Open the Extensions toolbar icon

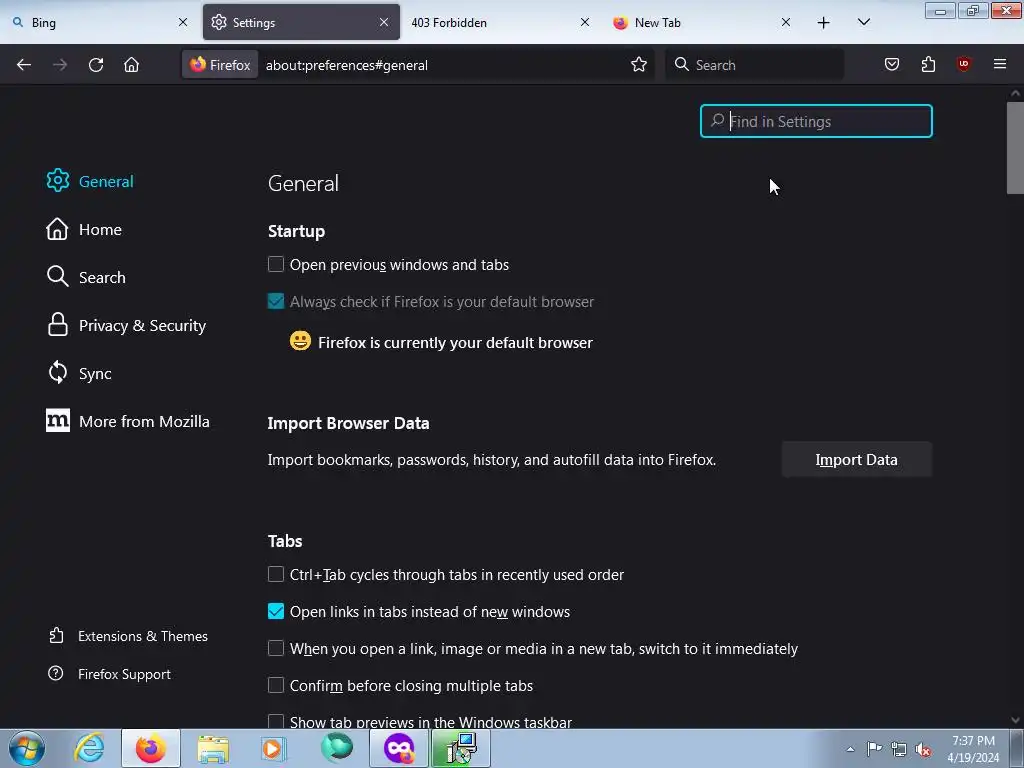pyautogui.click(x=928, y=64)
